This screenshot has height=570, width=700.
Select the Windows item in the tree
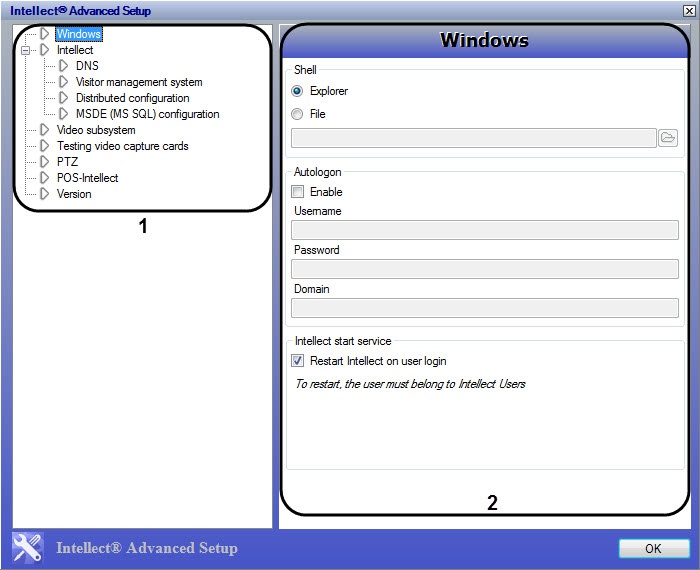tap(79, 34)
